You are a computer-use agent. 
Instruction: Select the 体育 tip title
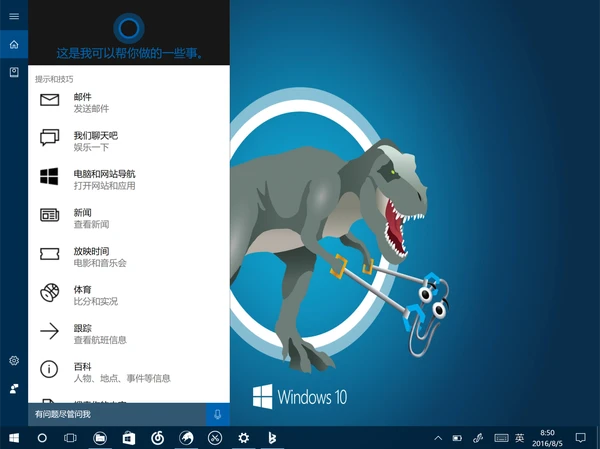point(82,290)
